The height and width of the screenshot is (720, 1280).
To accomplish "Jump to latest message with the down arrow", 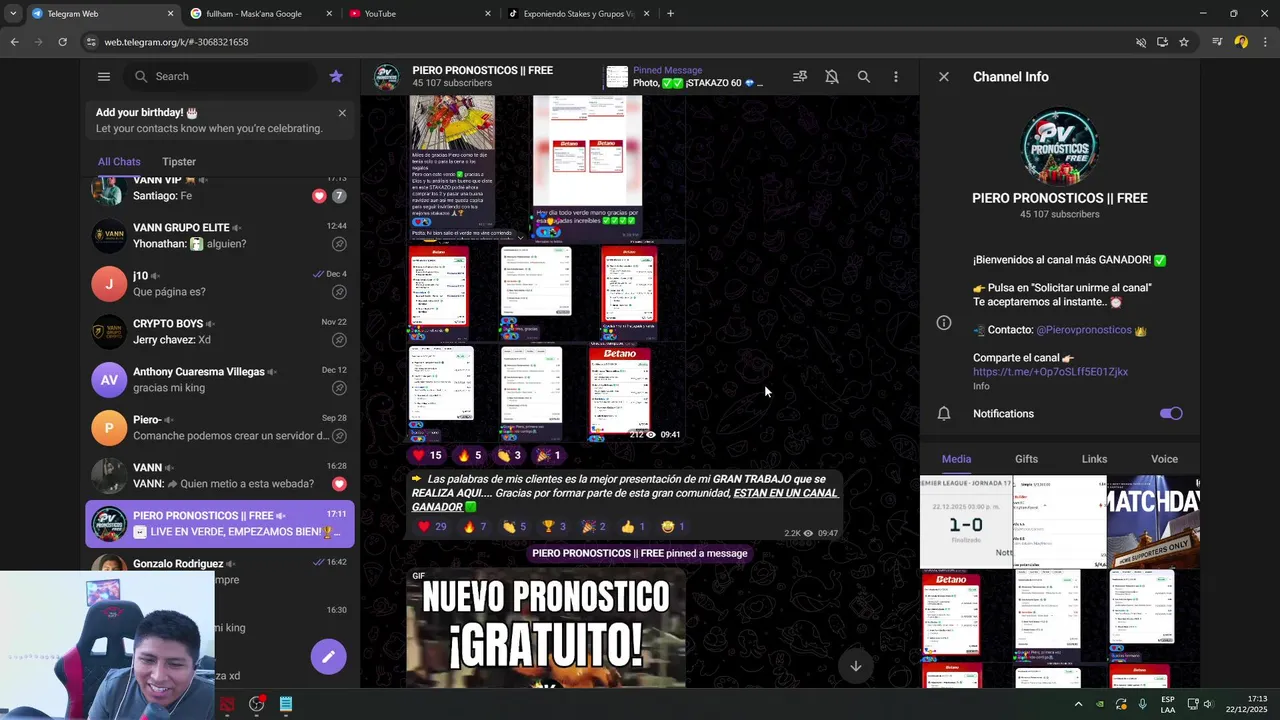I will point(856,666).
